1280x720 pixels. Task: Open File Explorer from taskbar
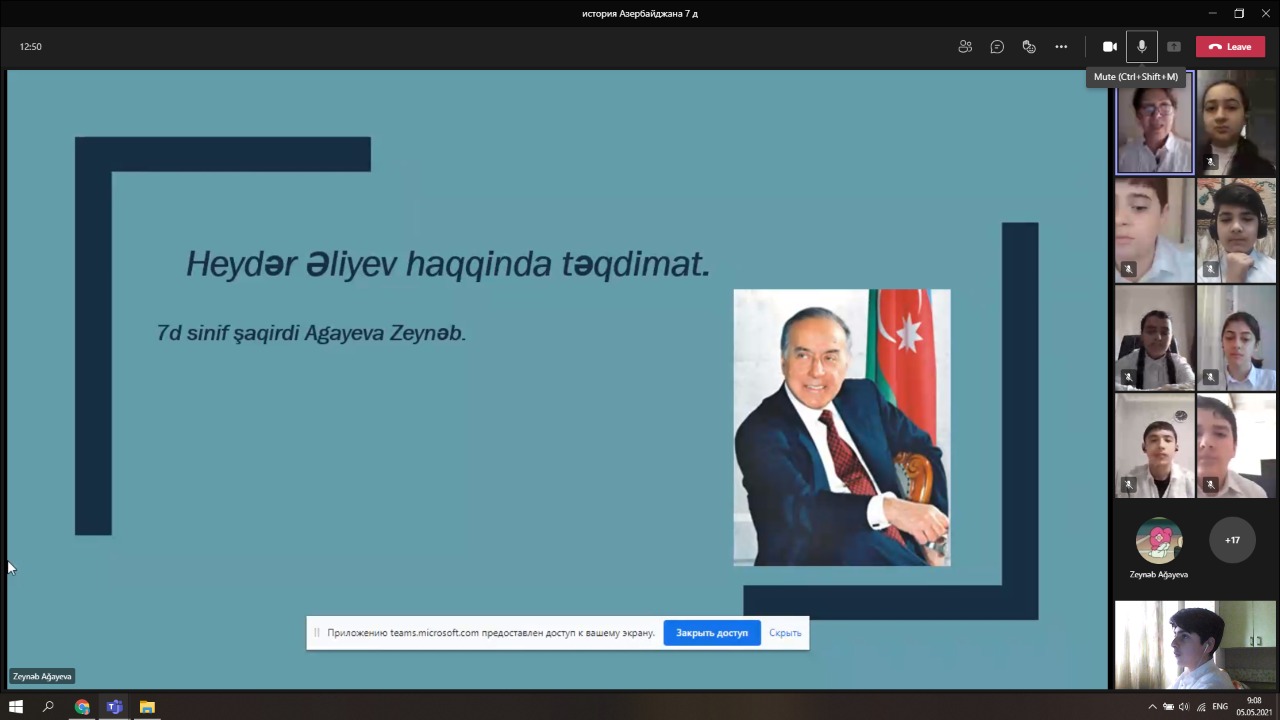tap(147, 707)
